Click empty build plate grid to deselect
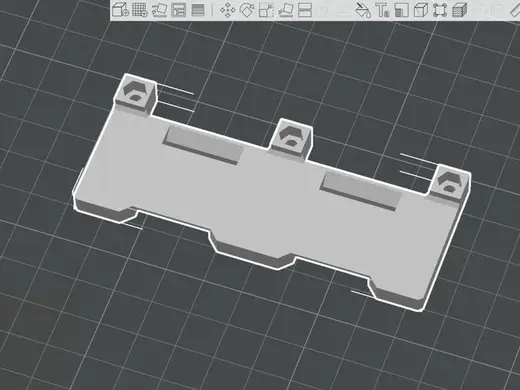The height and width of the screenshot is (390, 520). (x=100, y=317)
